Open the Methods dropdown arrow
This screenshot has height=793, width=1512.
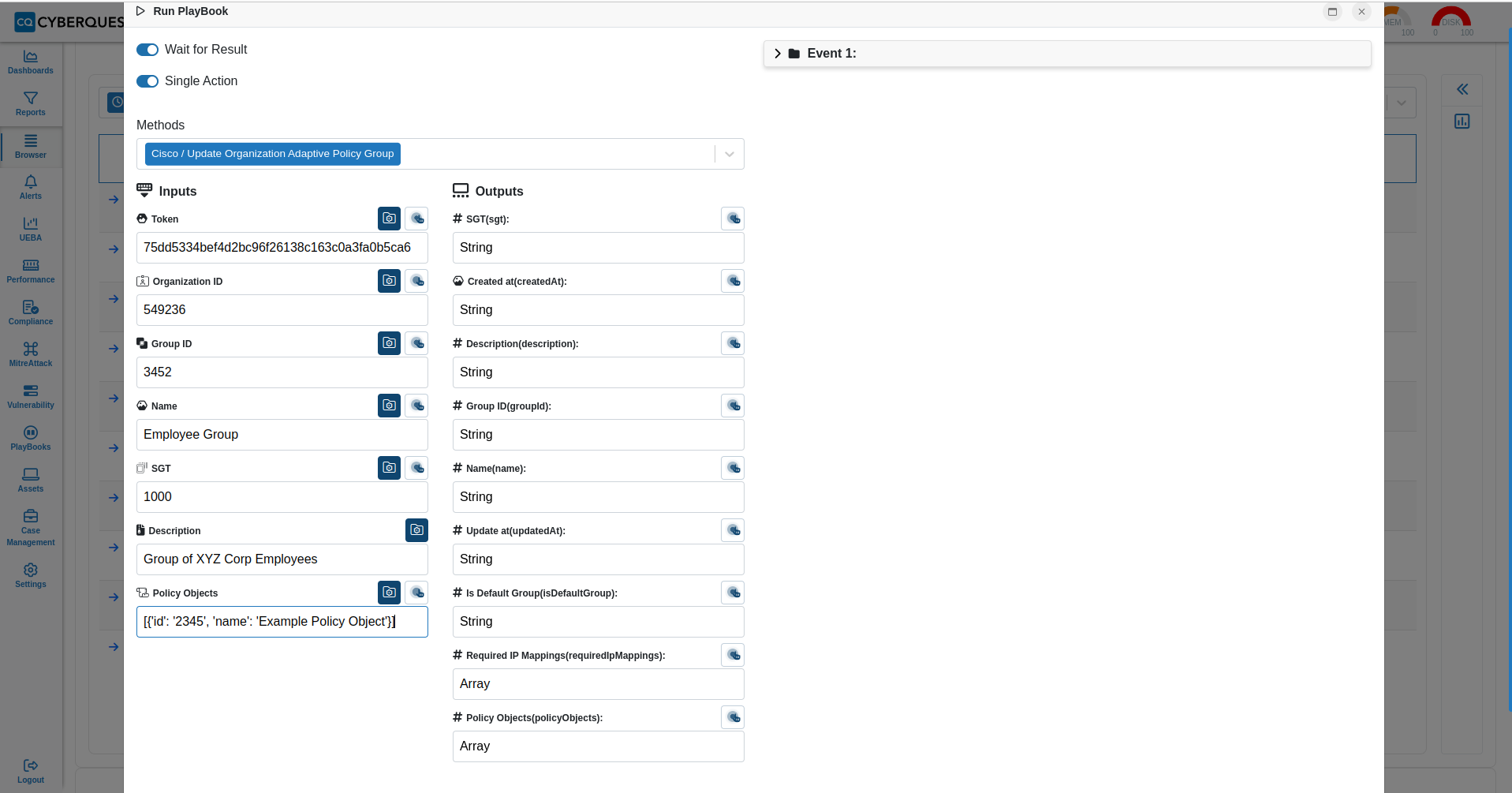point(730,154)
